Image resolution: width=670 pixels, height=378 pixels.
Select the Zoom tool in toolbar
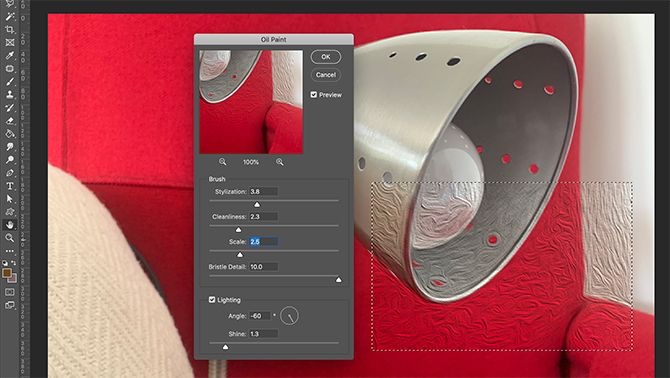coord(10,238)
